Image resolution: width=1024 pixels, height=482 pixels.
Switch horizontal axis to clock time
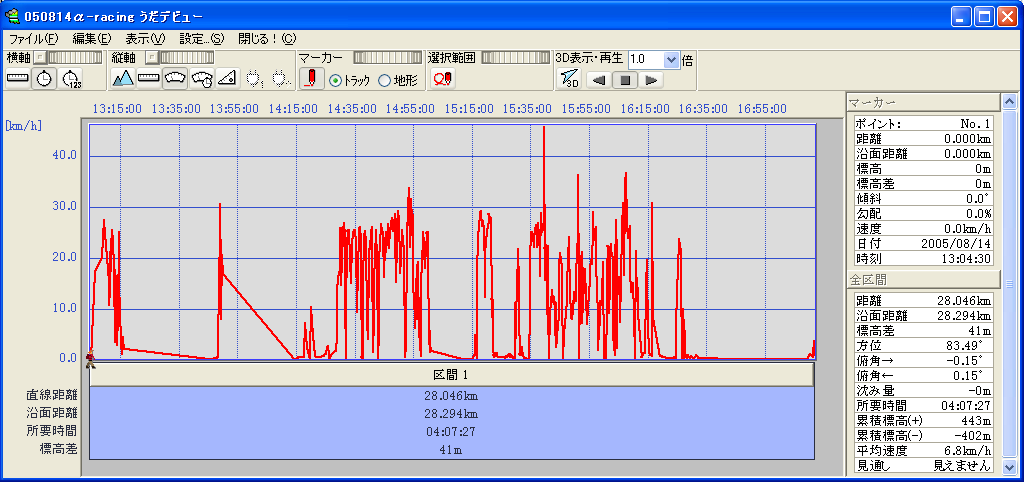click(x=44, y=78)
